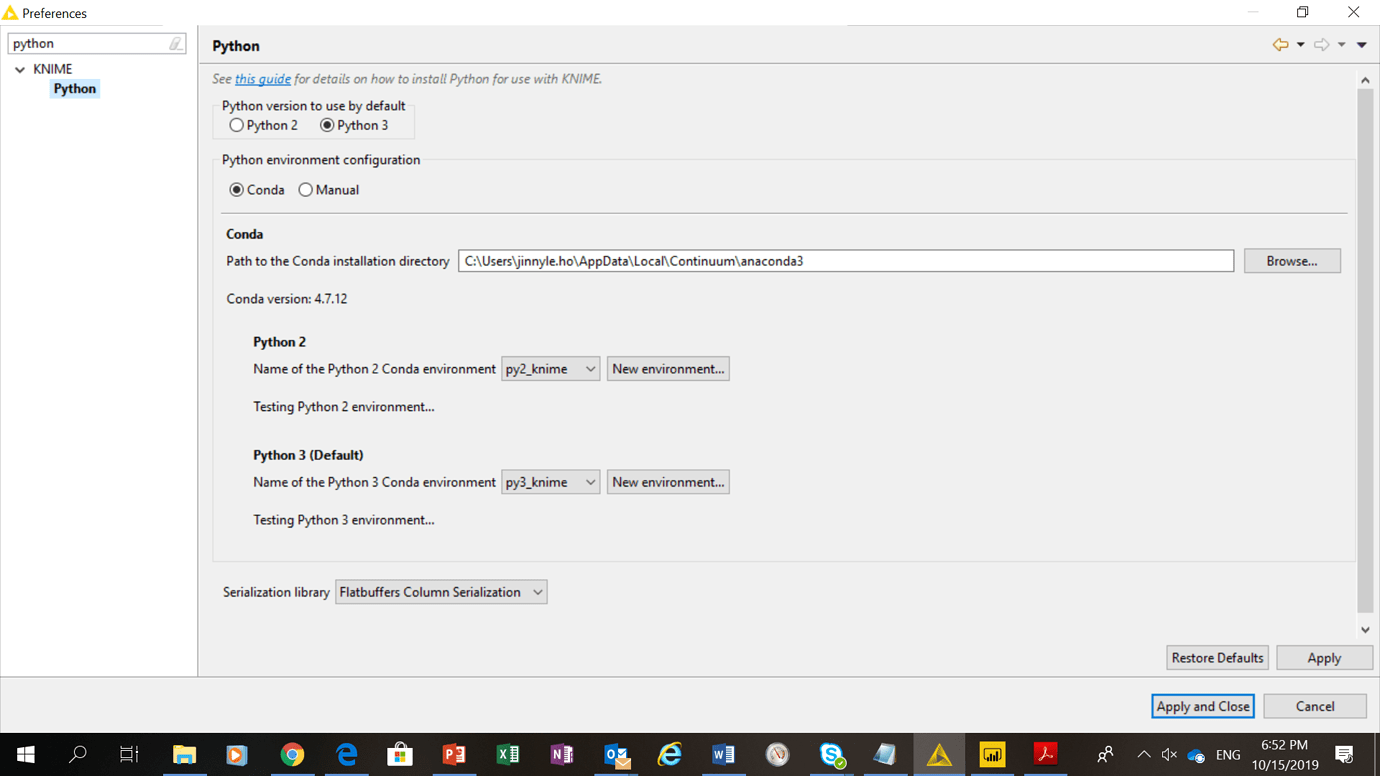1380x776 pixels.
Task: Open the volume control in system tray
Action: pos(1169,755)
